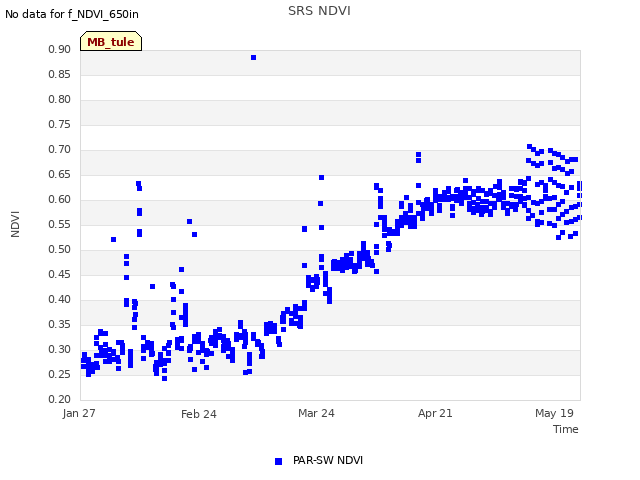
Task: Click the 0.55 y-axis tick label
Action: point(60,224)
